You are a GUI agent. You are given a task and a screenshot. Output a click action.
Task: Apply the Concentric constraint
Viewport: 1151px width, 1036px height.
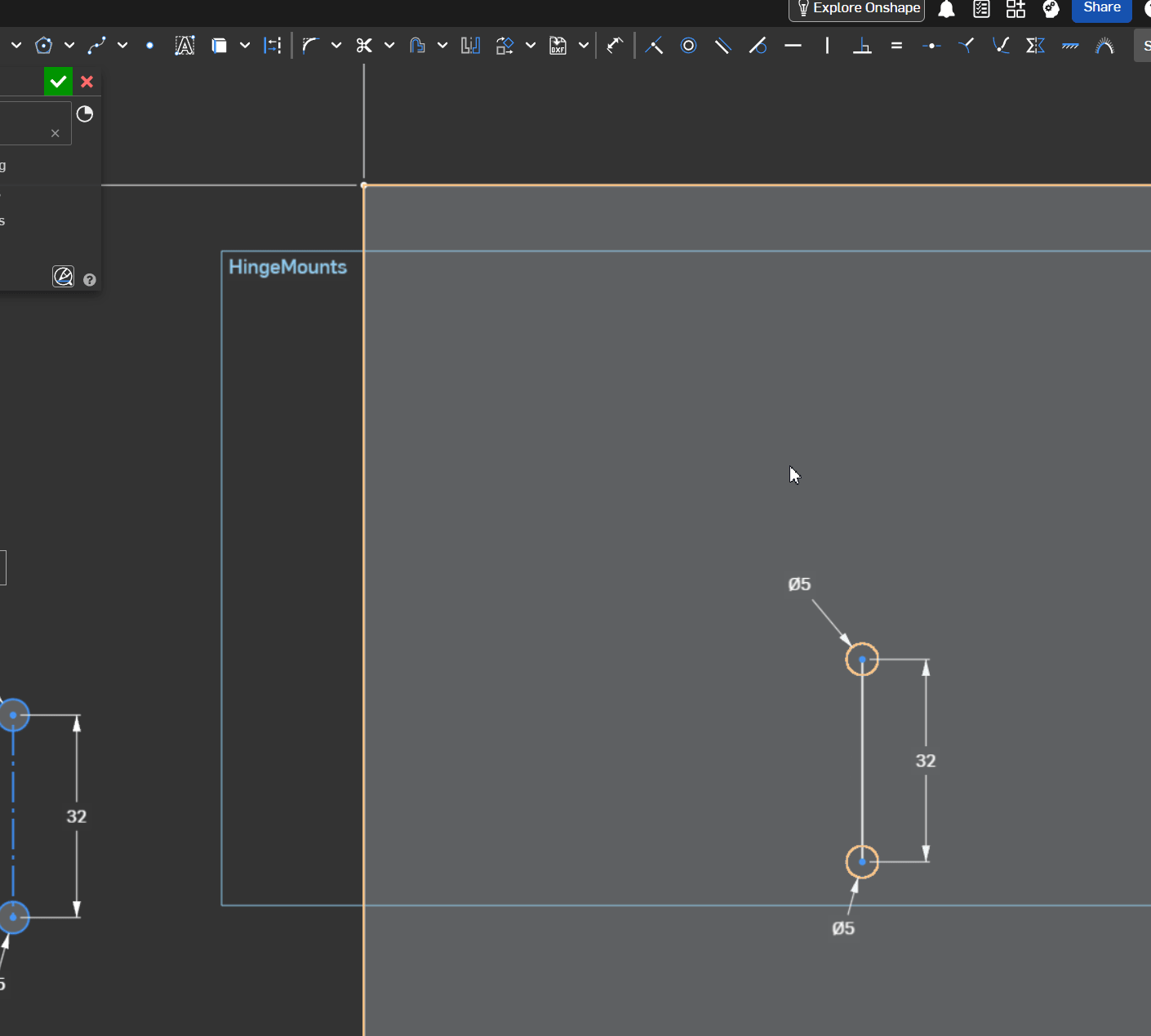[688, 46]
